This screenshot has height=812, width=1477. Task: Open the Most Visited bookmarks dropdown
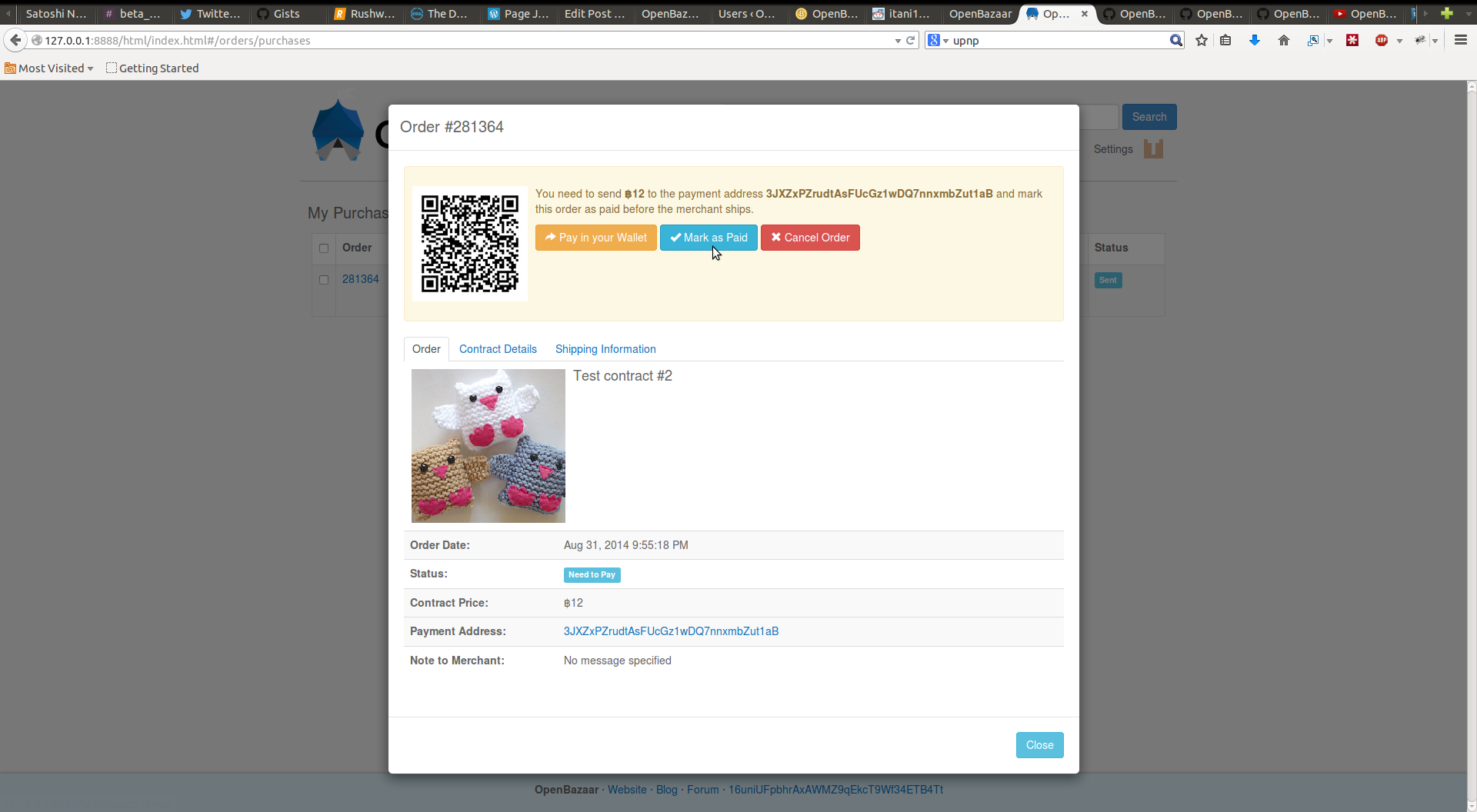(49, 68)
